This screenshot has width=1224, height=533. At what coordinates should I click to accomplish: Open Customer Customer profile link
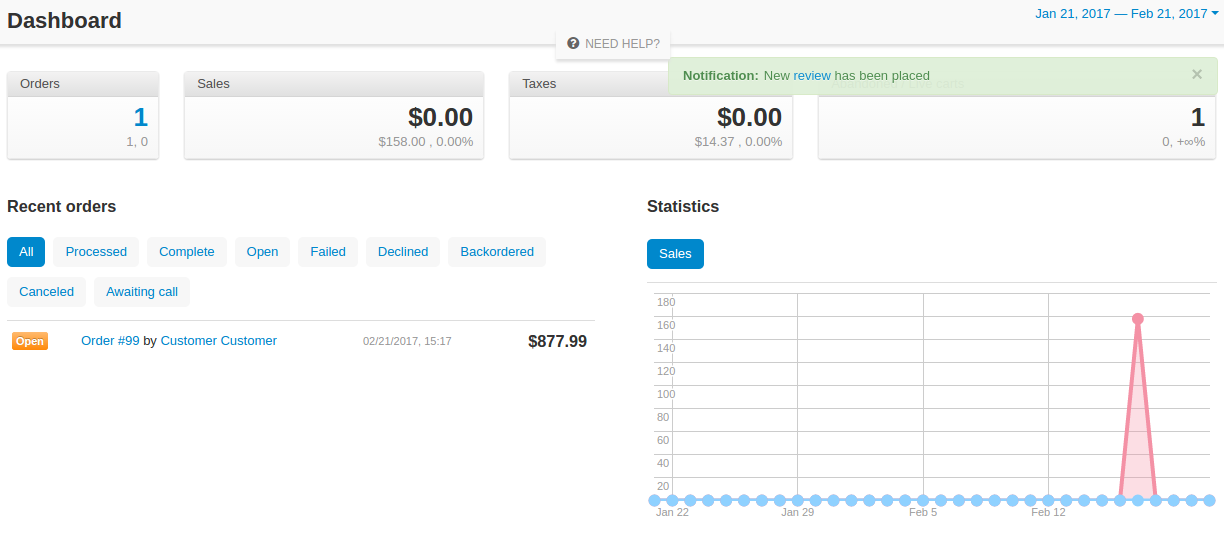click(x=219, y=341)
